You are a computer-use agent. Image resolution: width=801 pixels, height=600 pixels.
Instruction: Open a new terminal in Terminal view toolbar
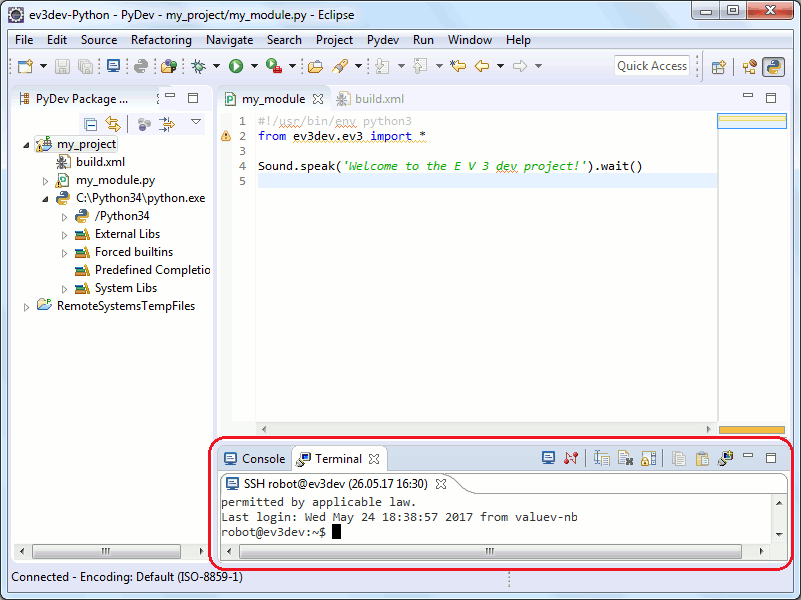click(x=548, y=458)
